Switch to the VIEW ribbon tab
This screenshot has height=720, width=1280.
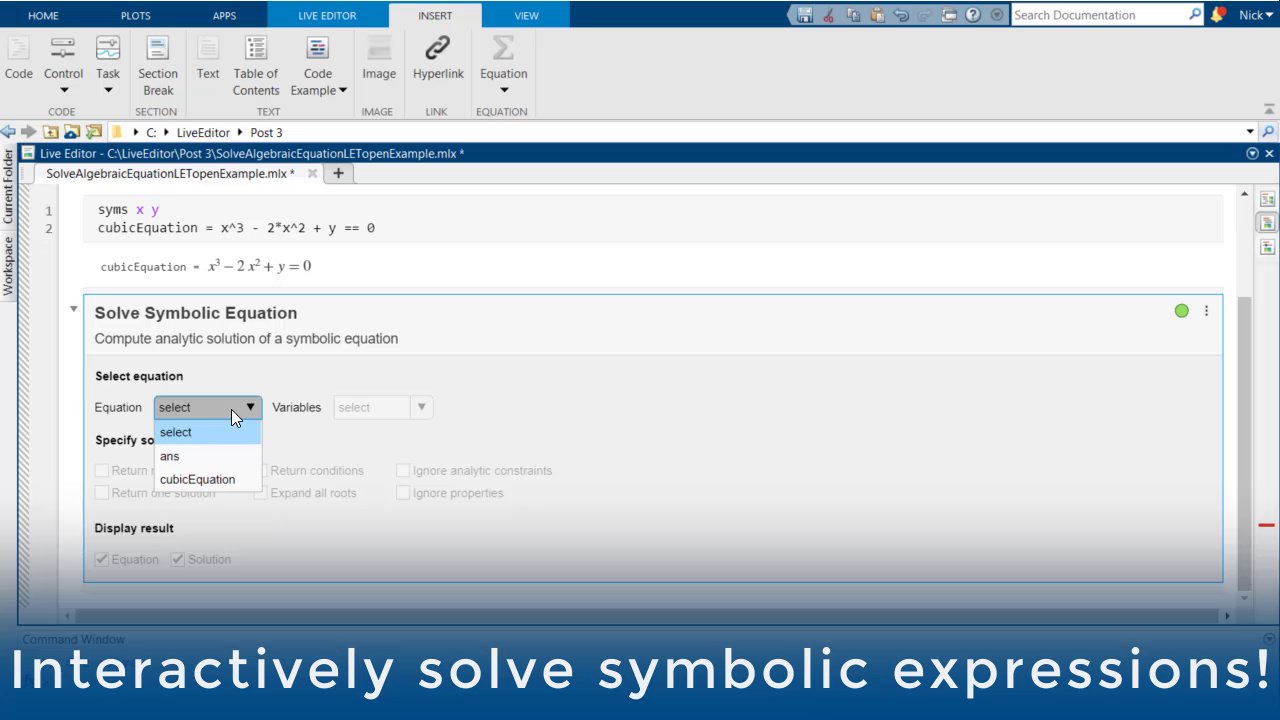(x=526, y=14)
